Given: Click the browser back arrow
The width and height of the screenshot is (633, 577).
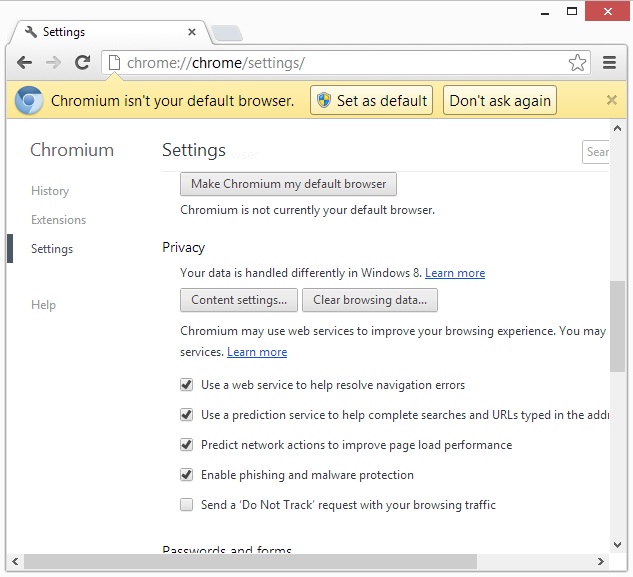Looking at the screenshot, I should coord(25,63).
